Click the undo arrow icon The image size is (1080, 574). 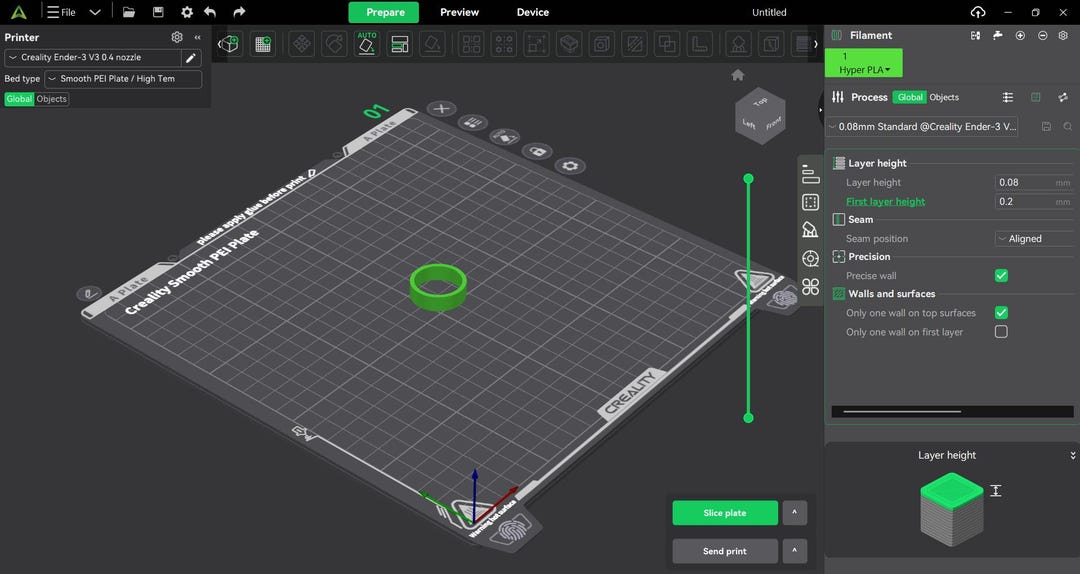pyautogui.click(x=210, y=12)
